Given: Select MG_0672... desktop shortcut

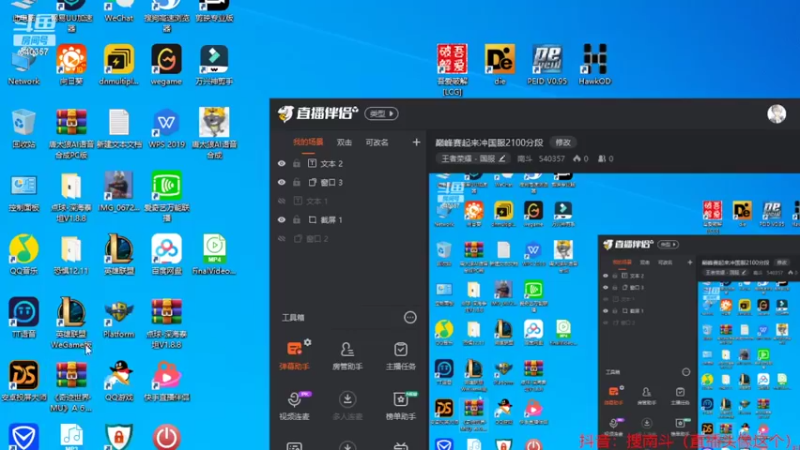Looking at the screenshot, I should (119, 191).
